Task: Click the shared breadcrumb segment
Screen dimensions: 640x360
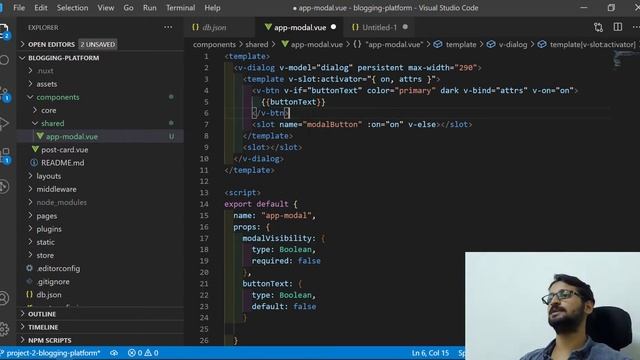Action: click(x=257, y=44)
